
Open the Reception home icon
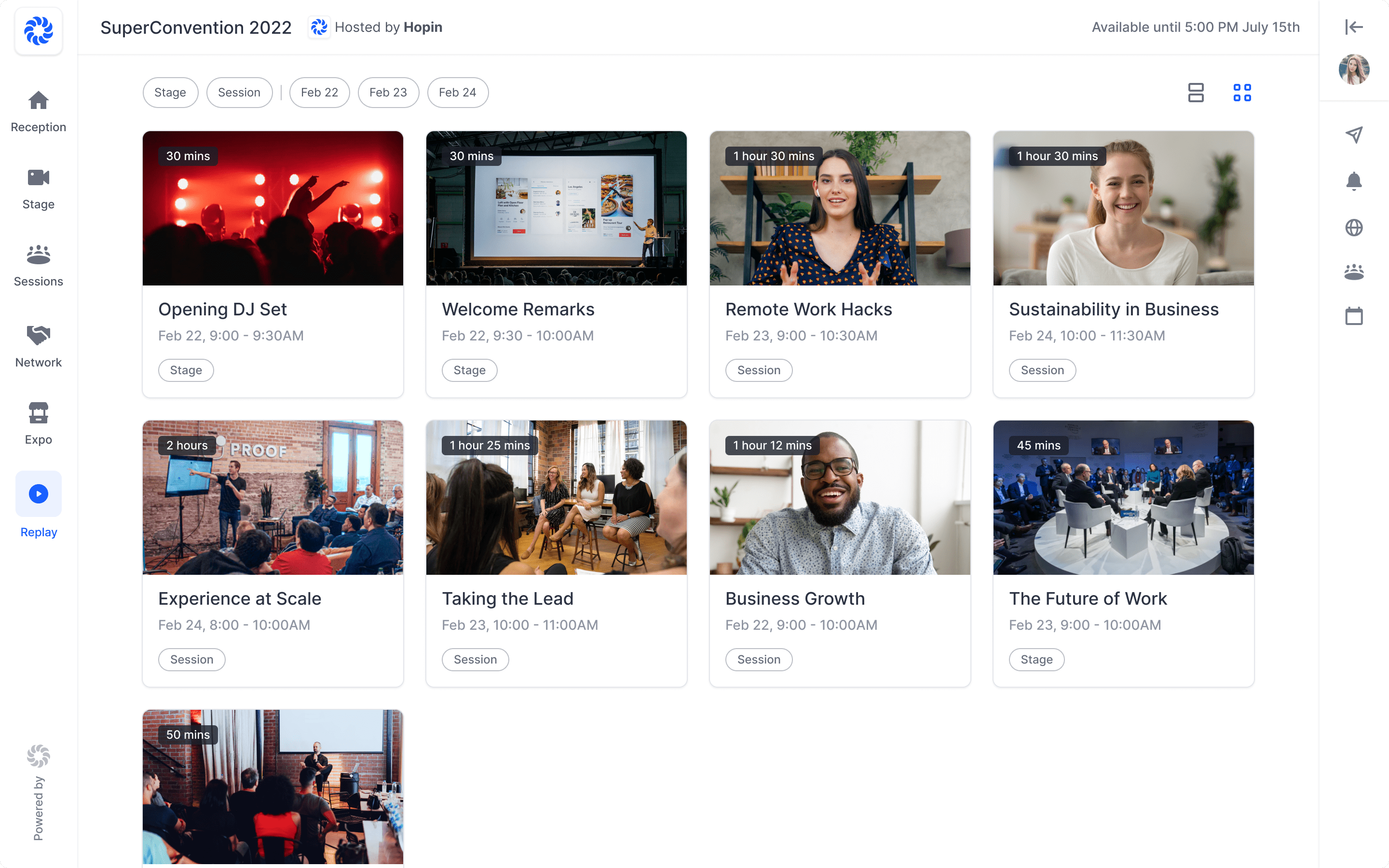coord(39,101)
